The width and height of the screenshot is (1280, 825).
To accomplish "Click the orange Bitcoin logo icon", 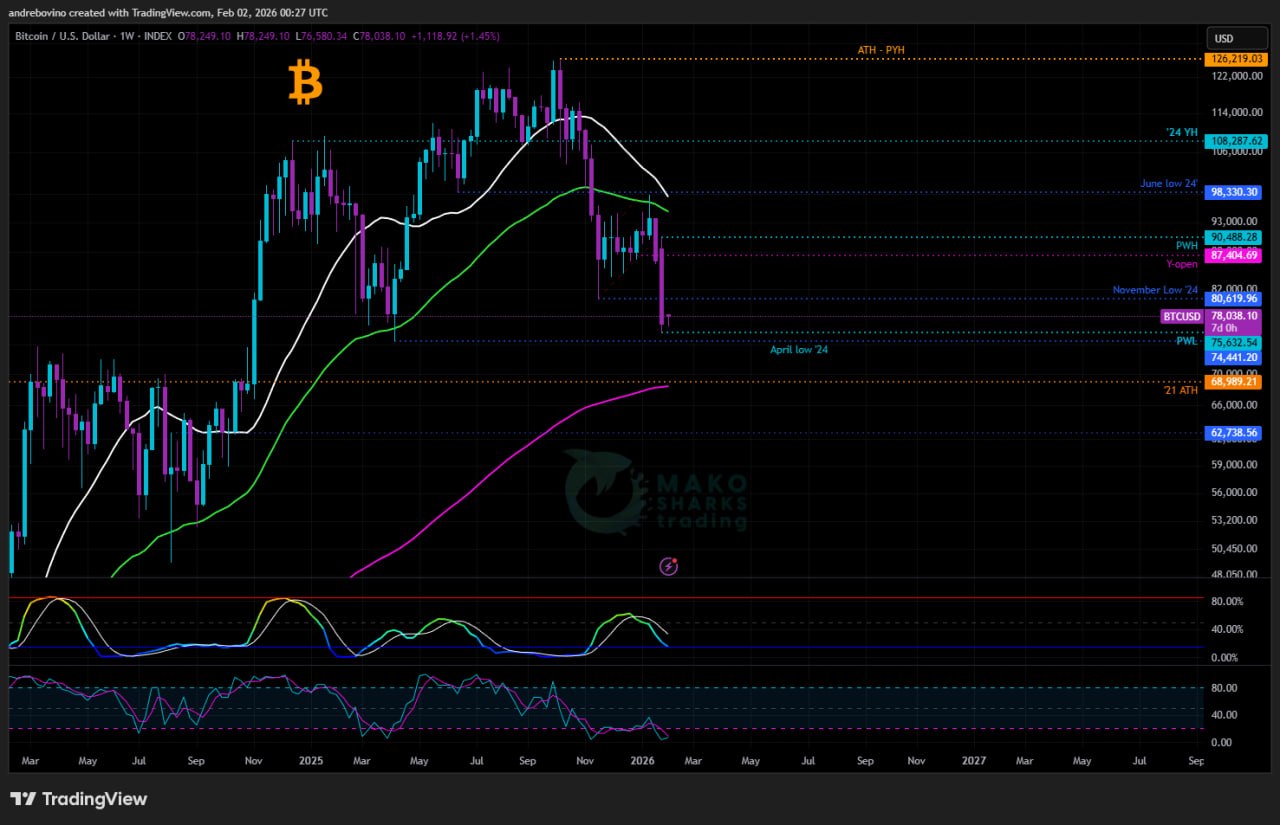I will 305,82.
